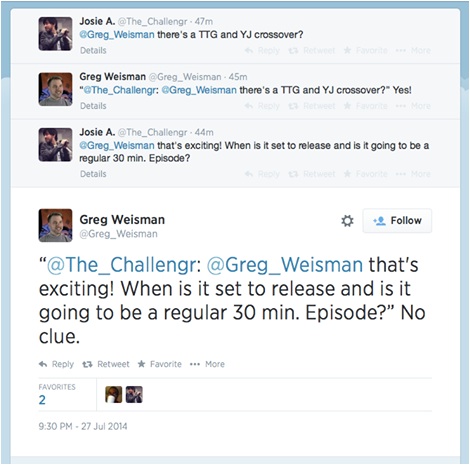Open the gear settings icon beside Follow
This screenshot has width=470, height=469.
coord(347,221)
